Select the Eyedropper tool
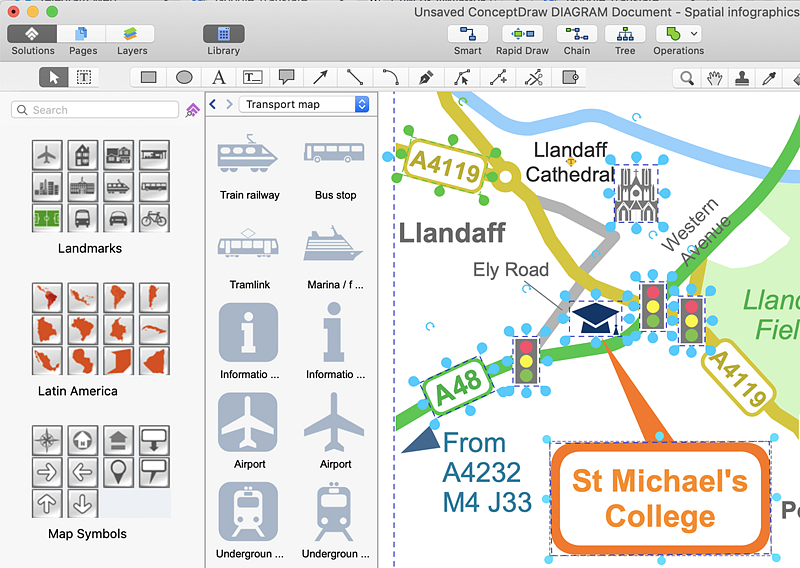This screenshot has width=800, height=568. pyautogui.click(x=769, y=78)
